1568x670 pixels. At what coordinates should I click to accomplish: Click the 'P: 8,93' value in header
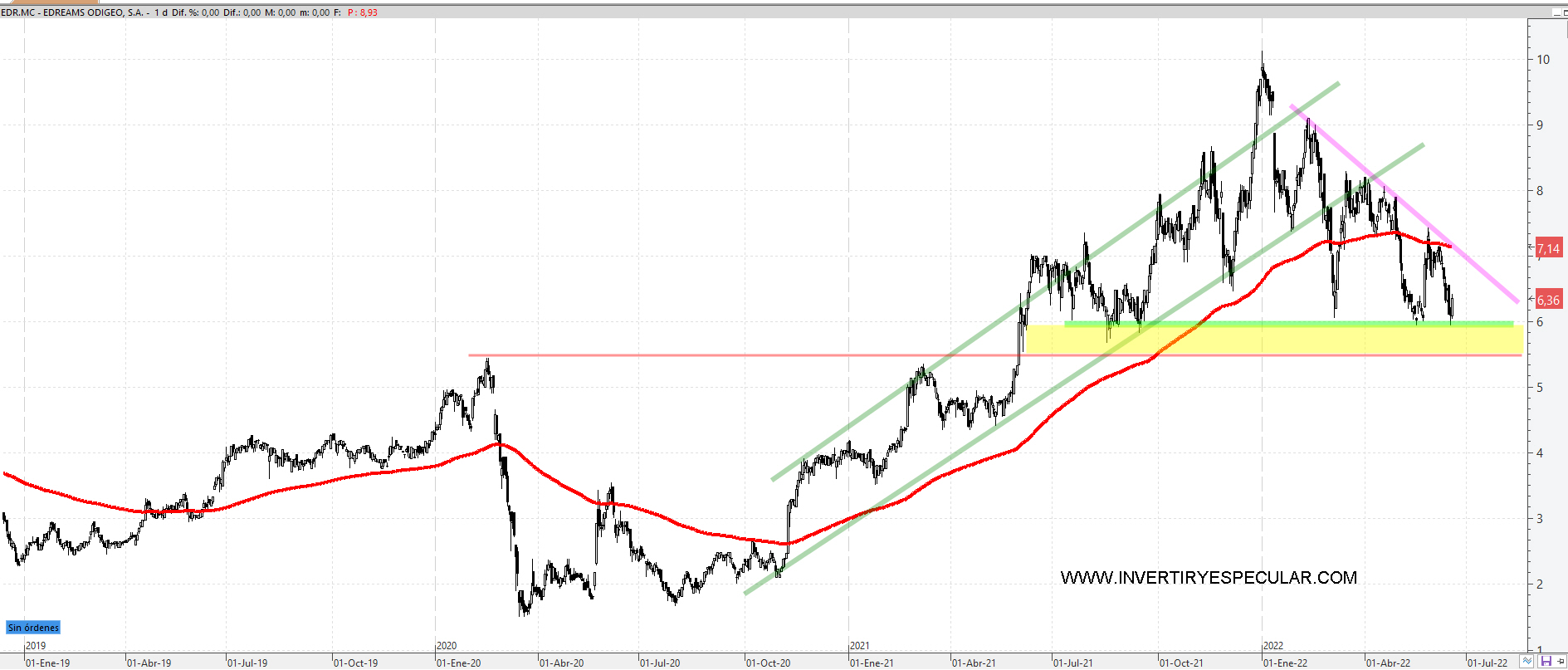point(363,12)
